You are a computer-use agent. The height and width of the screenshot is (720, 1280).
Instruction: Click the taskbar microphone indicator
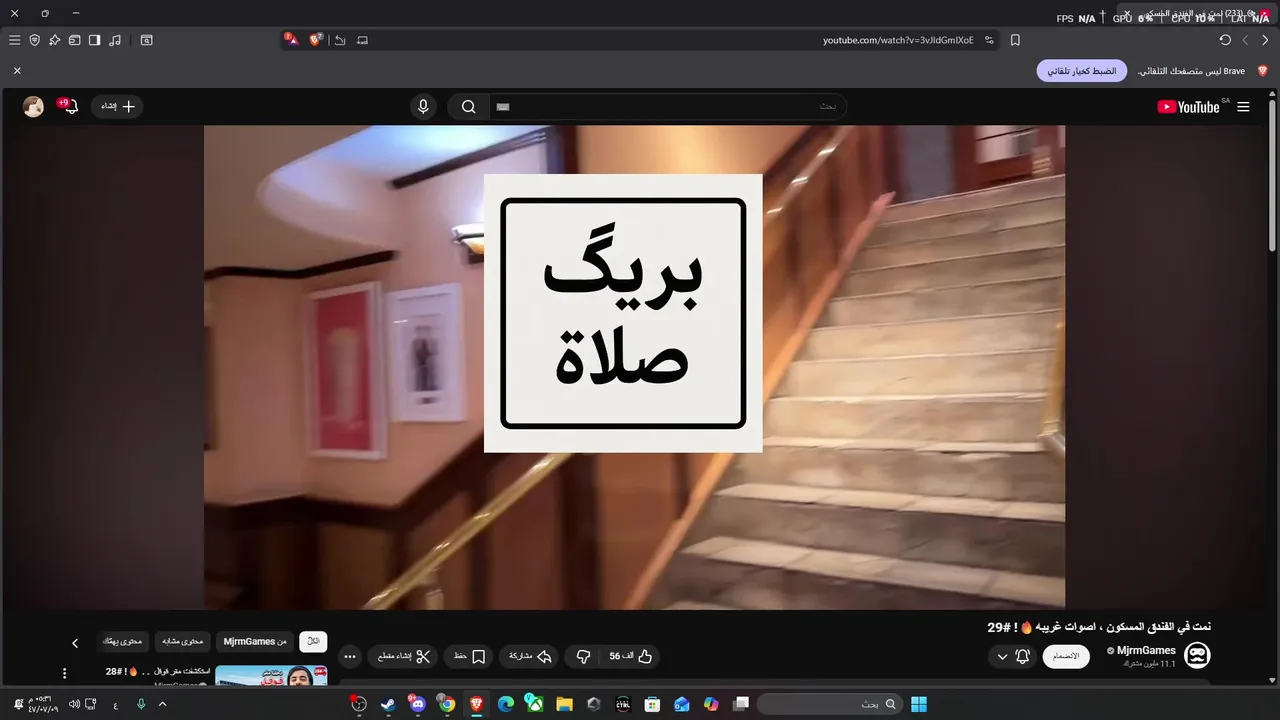click(140, 704)
